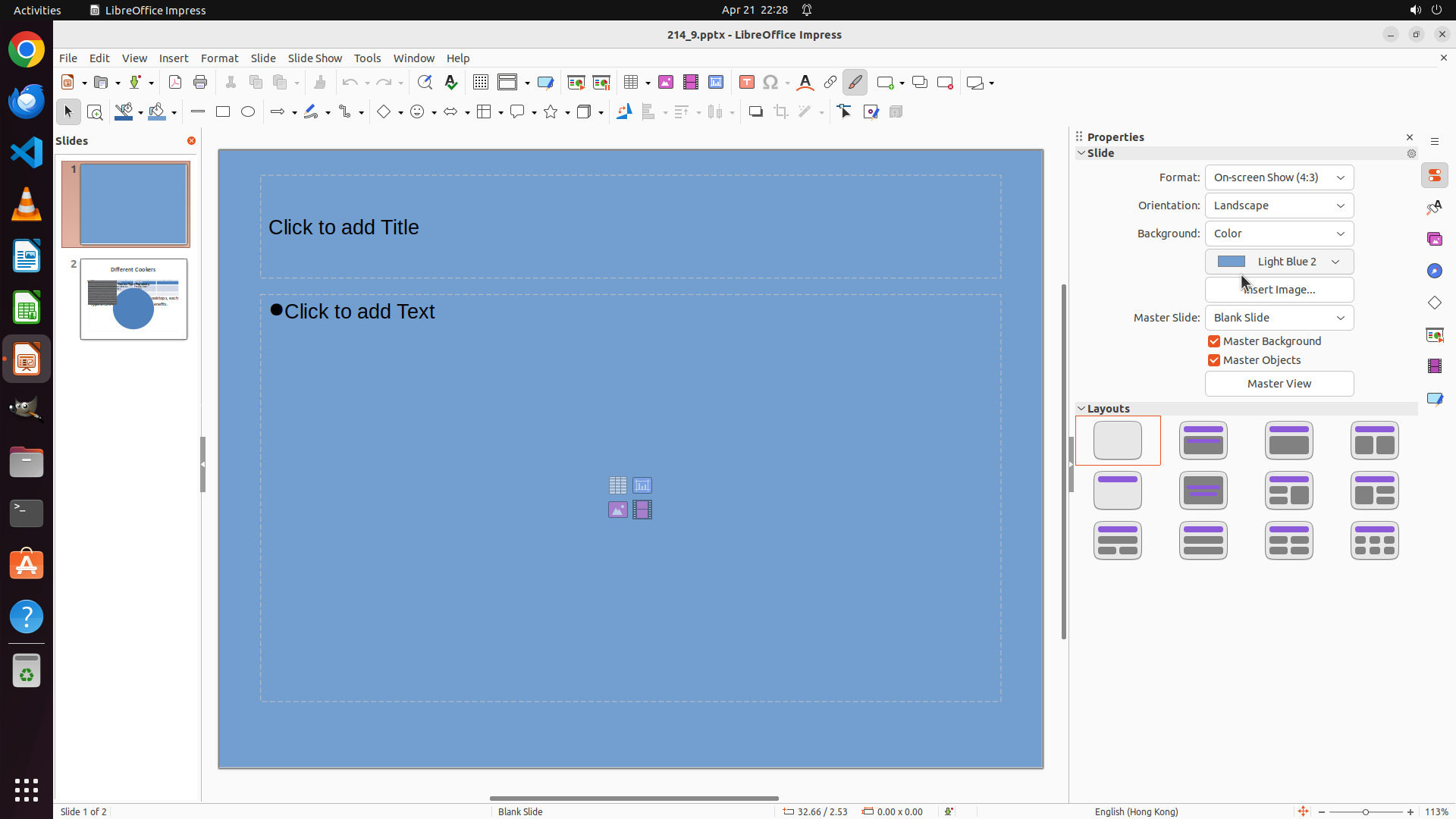Insert a text box via toolbar icon
1456x819 pixels.
(746, 83)
